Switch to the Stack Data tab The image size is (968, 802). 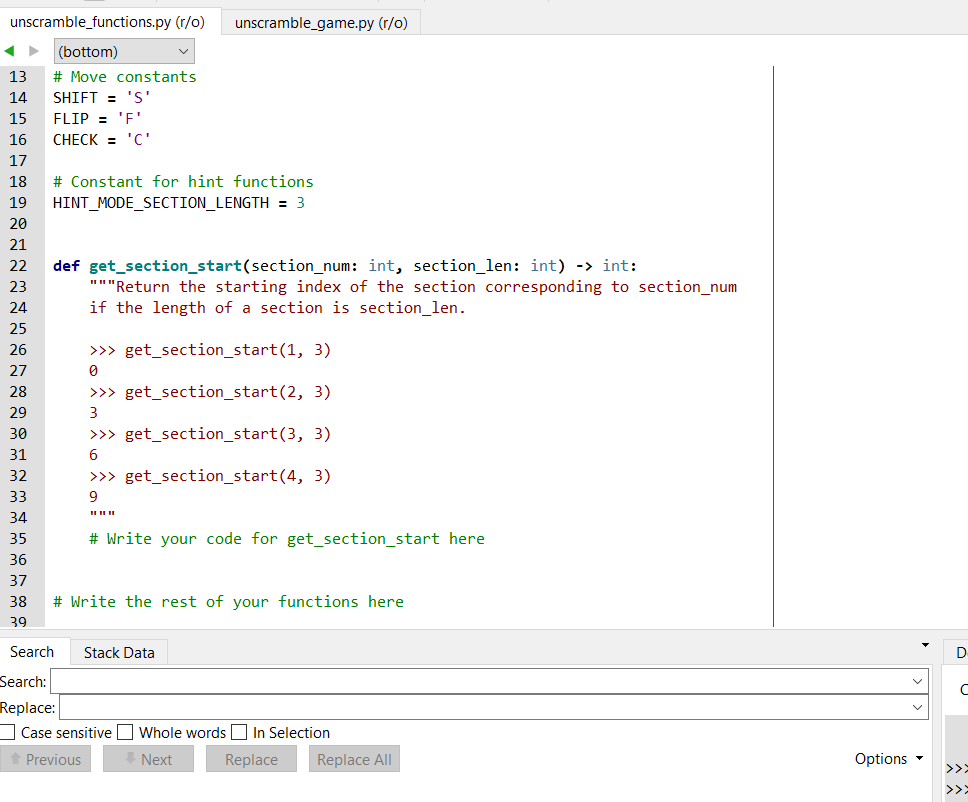pyautogui.click(x=118, y=652)
